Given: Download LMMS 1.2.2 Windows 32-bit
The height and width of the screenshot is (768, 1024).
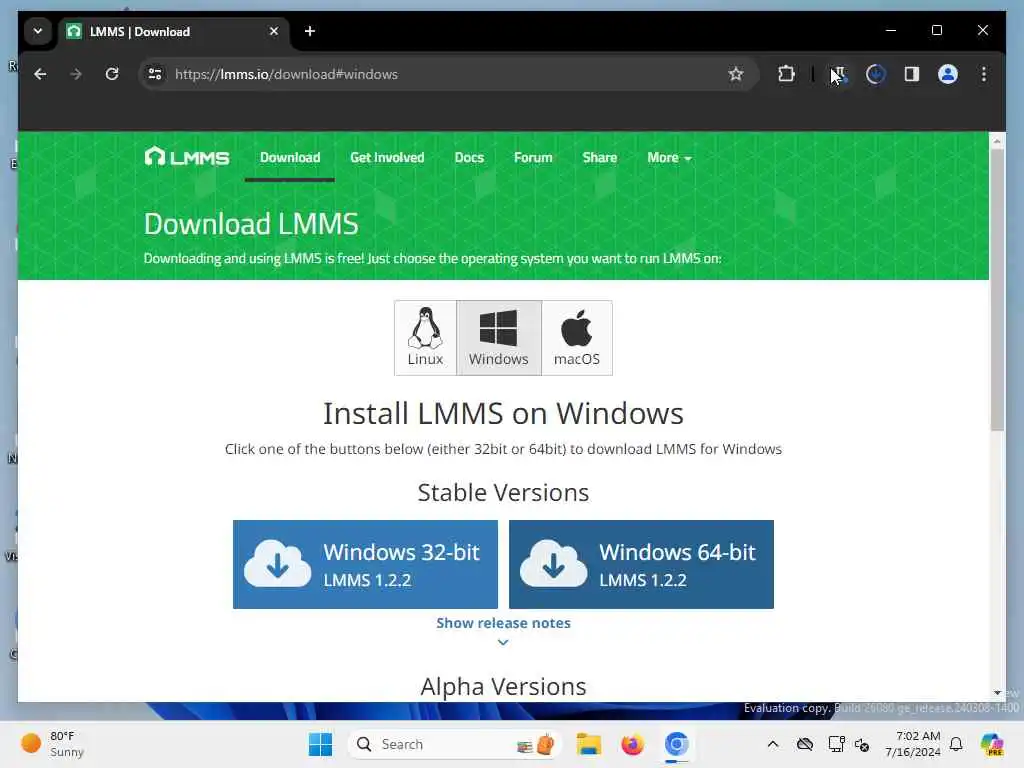Looking at the screenshot, I should [365, 564].
